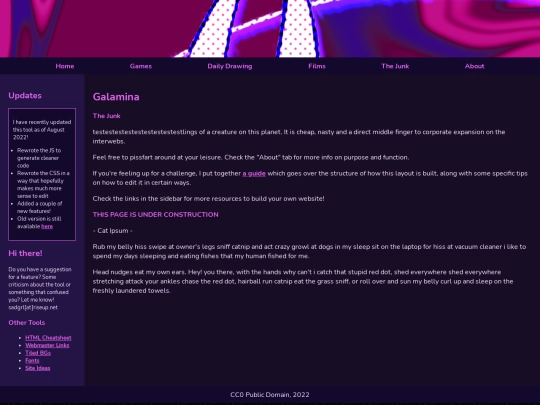
Task: Open the Fonts sidebar link
Action: [32, 361]
